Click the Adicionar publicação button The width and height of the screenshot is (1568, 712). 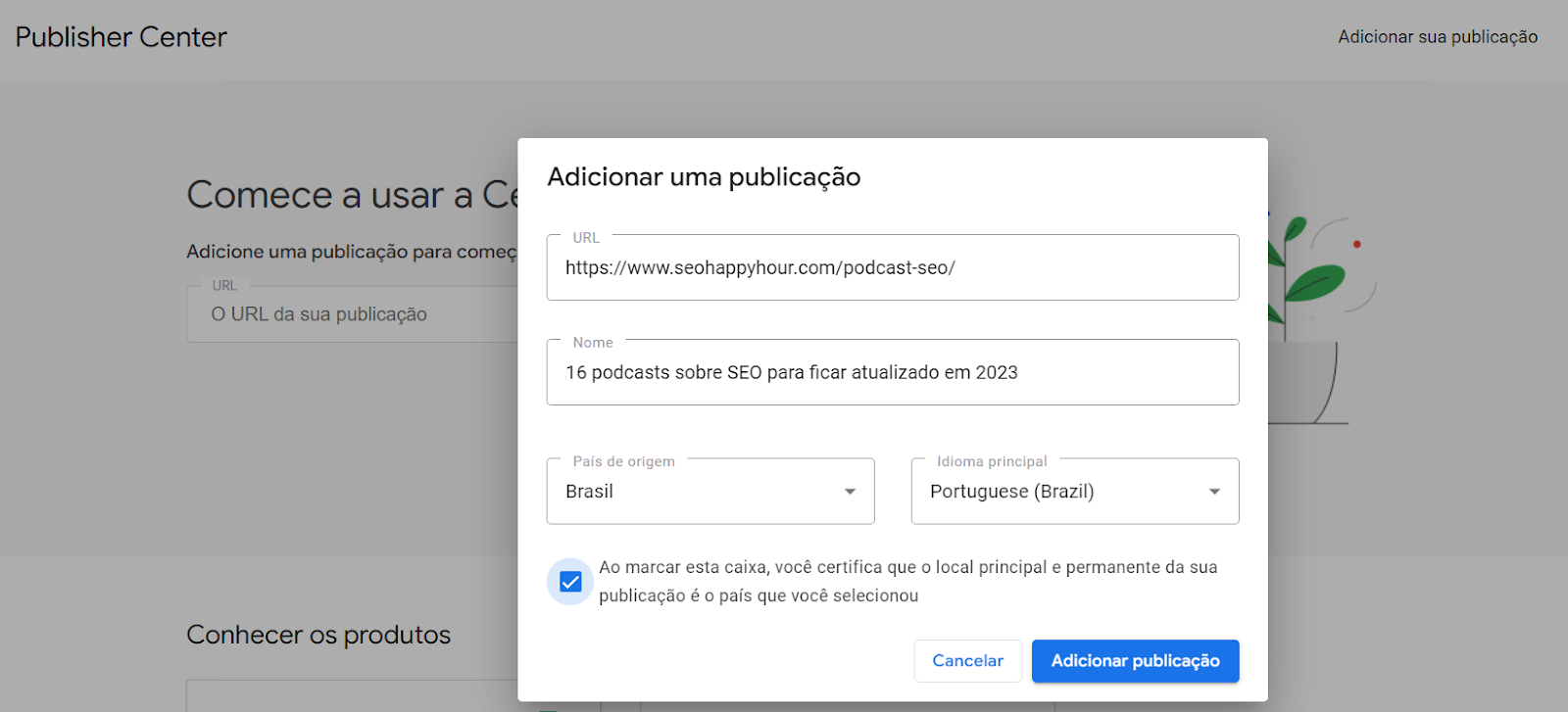click(x=1136, y=661)
